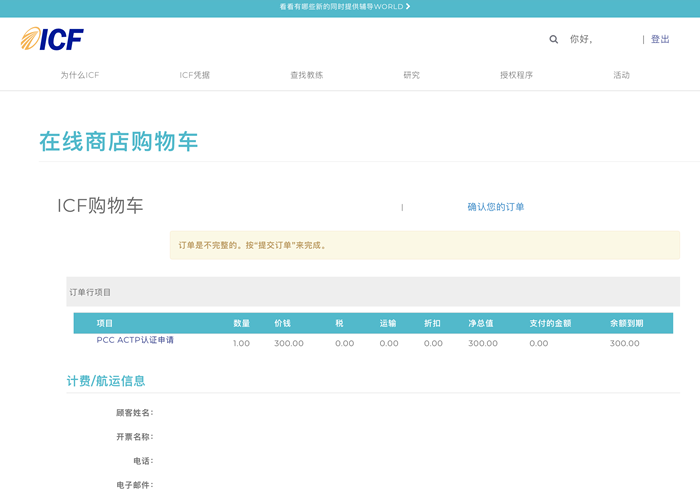Open the ICF凭据 menu
The width and height of the screenshot is (700, 500).
click(195, 75)
